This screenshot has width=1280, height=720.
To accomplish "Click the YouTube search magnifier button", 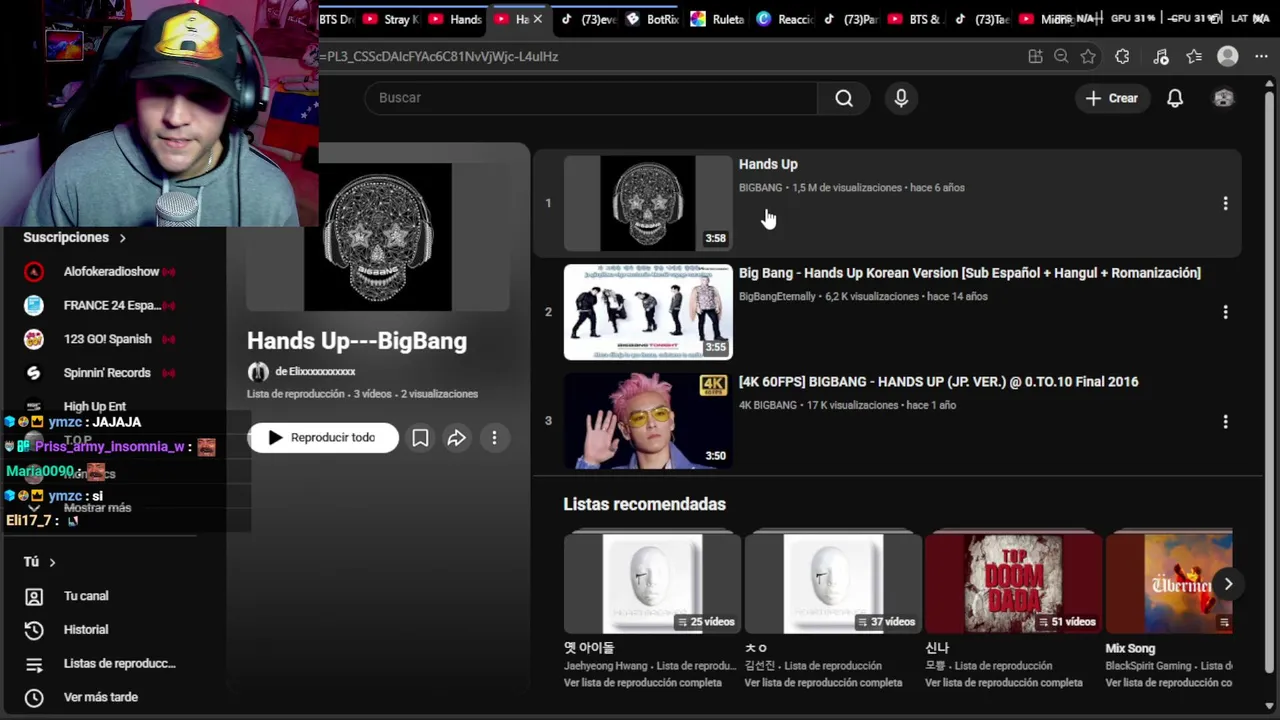I will pos(844,98).
